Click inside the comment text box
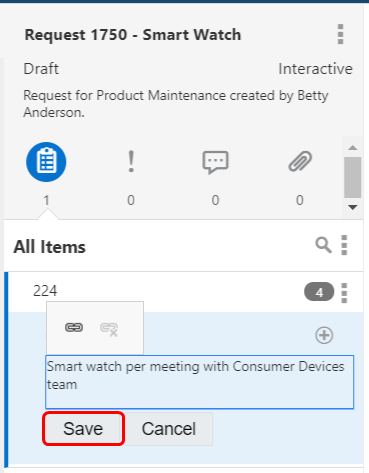Screen dimensions: 369x473 [200, 382]
